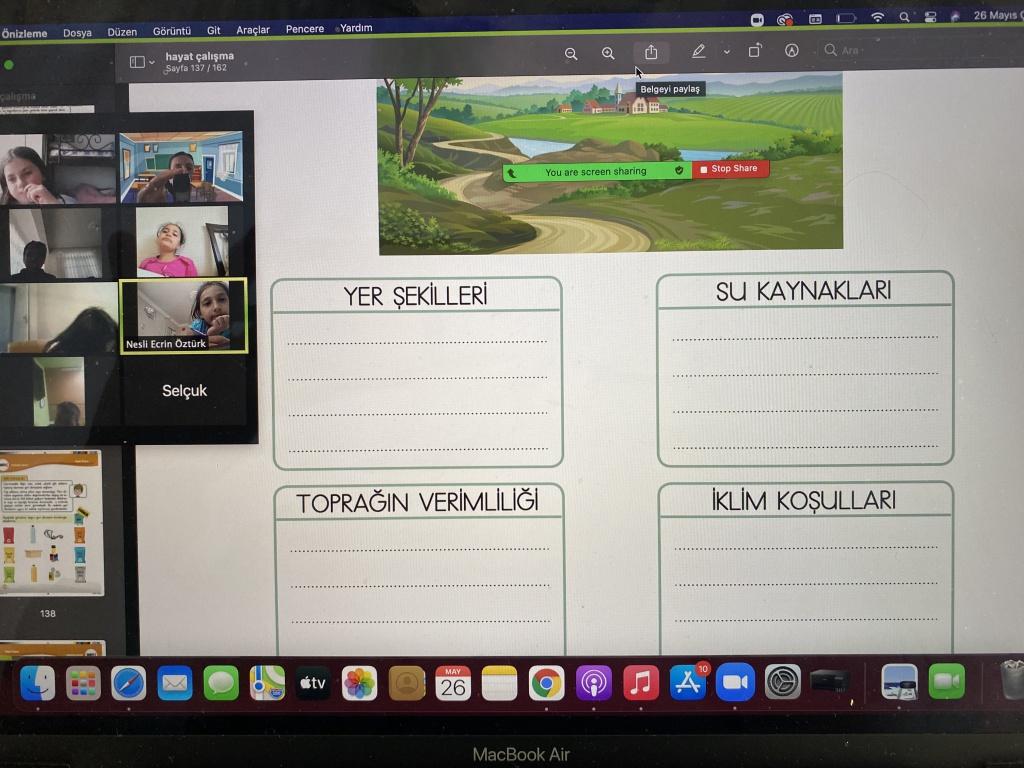1024x768 pixels.
Task: Select Nesli Ecrin Öztürk's video tile
Action: point(182,314)
